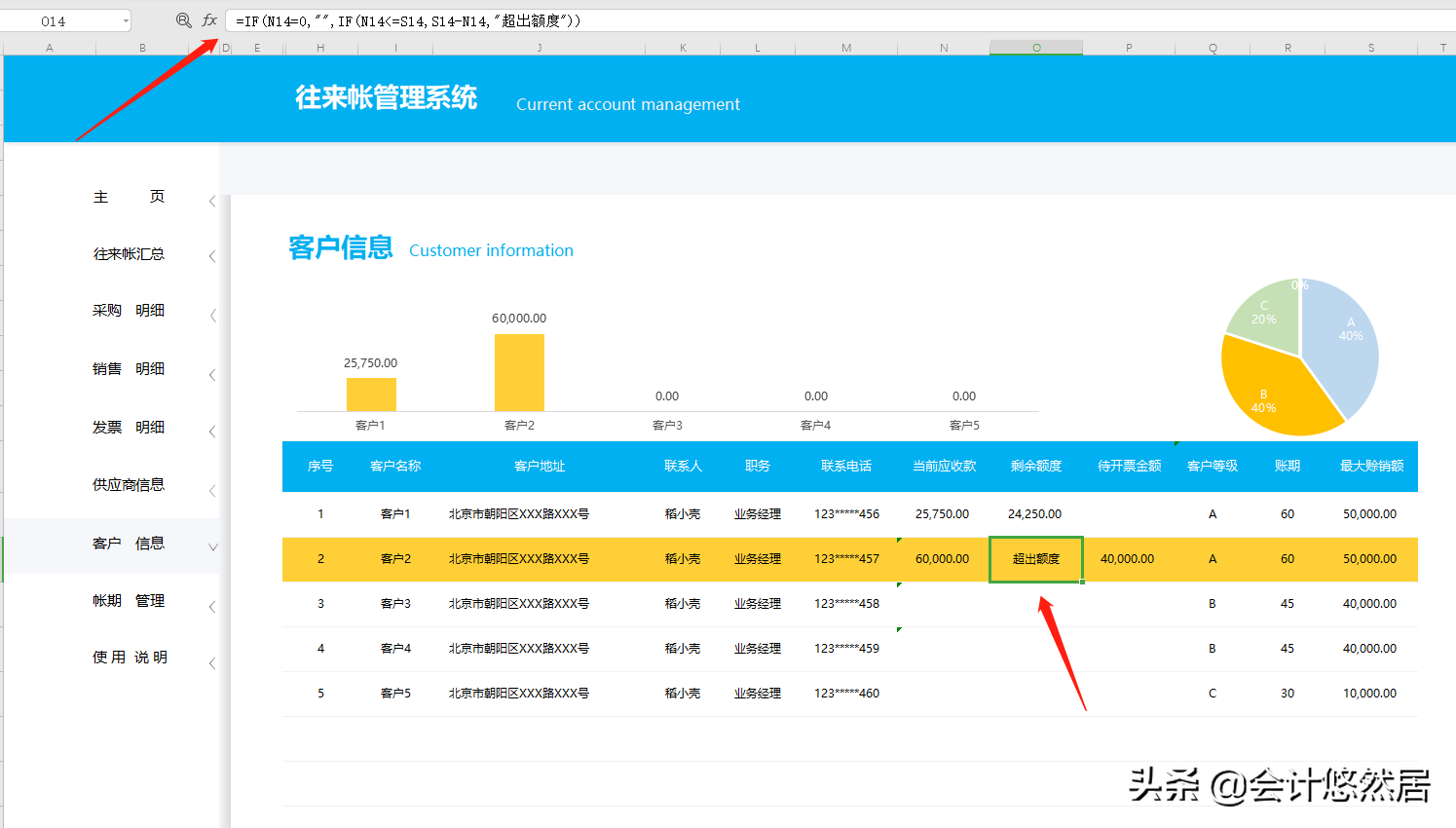This screenshot has width=1456, height=828.
Task: Open the 主页 navigation item
Action: click(x=129, y=196)
